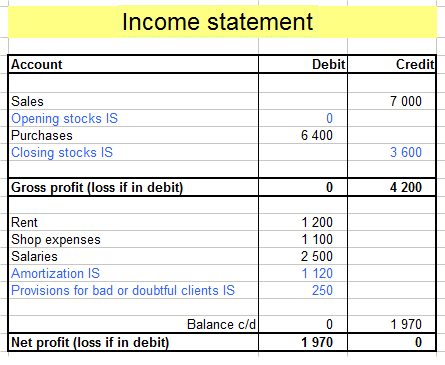Click the Salaries account cell
445x365 pixels.
pos(133,256)
